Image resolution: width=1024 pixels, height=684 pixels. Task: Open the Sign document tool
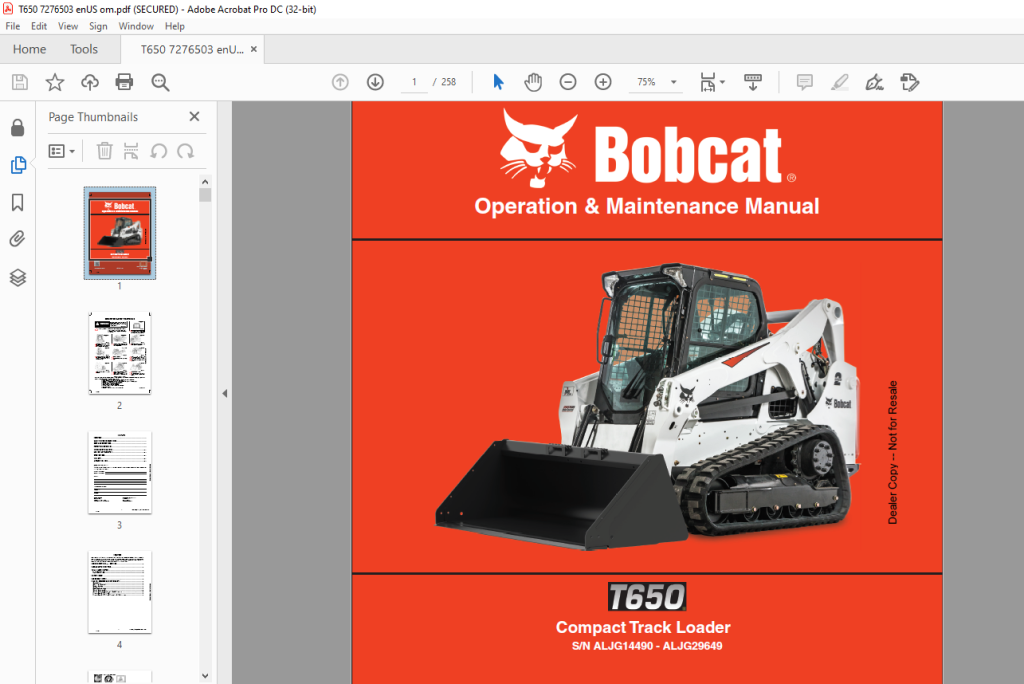pyautogui.click(x=874, y=82)
